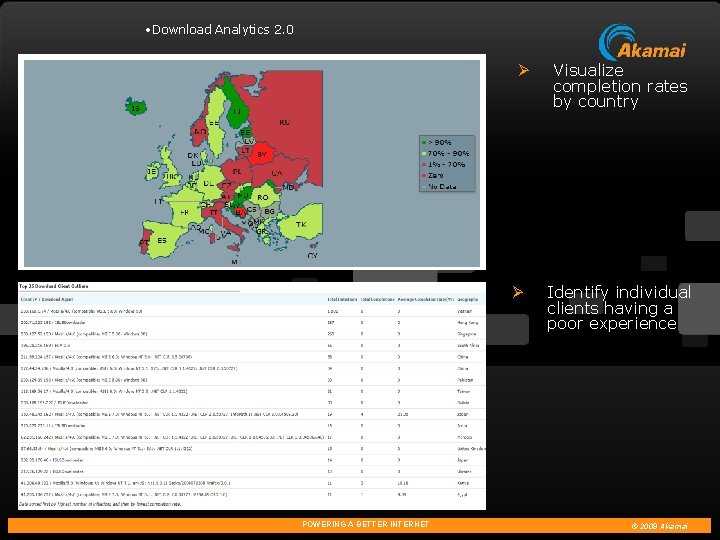The image size is (720, 540).
Task: Click the Visualize completion rates by country text
Action: (620, 86)
